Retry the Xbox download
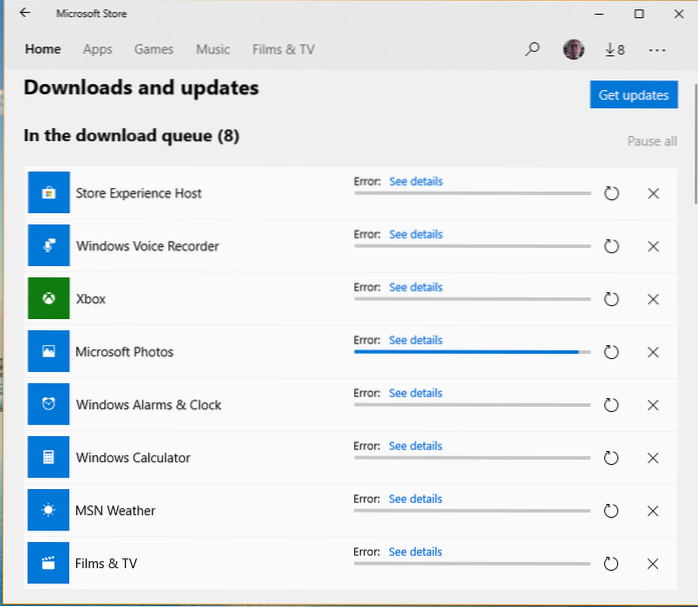Image resolution: width=698 pixels, height=607 pixels. (612, 299)
